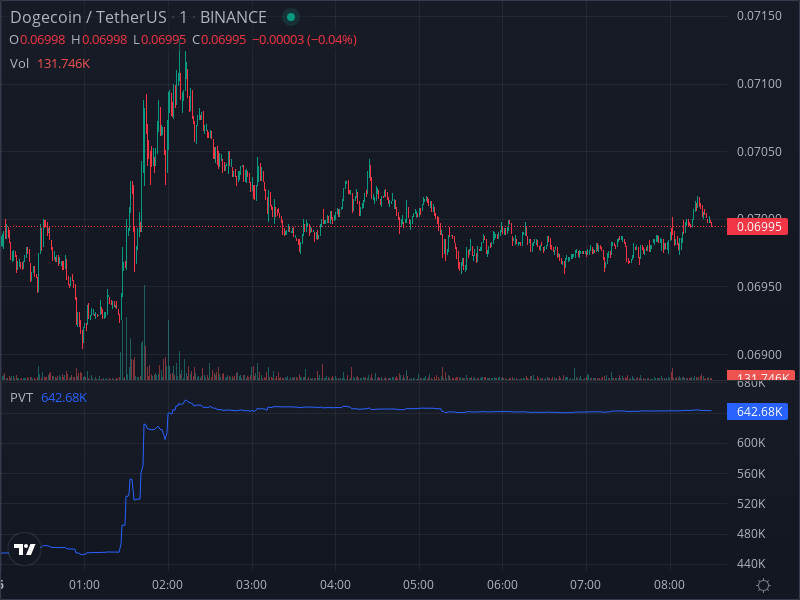The image size is (800, 600).
Task: Click the 0.07050 price axis label
Action: 759,152
